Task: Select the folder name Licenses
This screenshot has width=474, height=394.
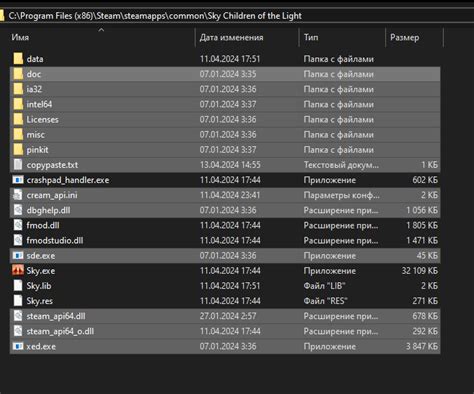Action: pos(43,119)
